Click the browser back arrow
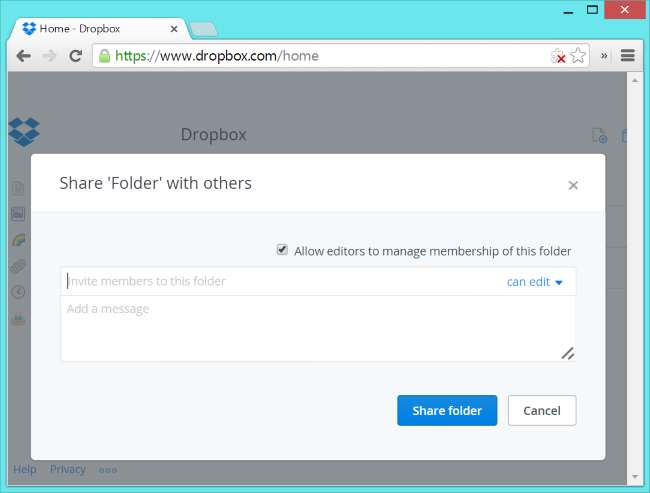650x493 pixels. pyautogui.click(x=24, y=56)
